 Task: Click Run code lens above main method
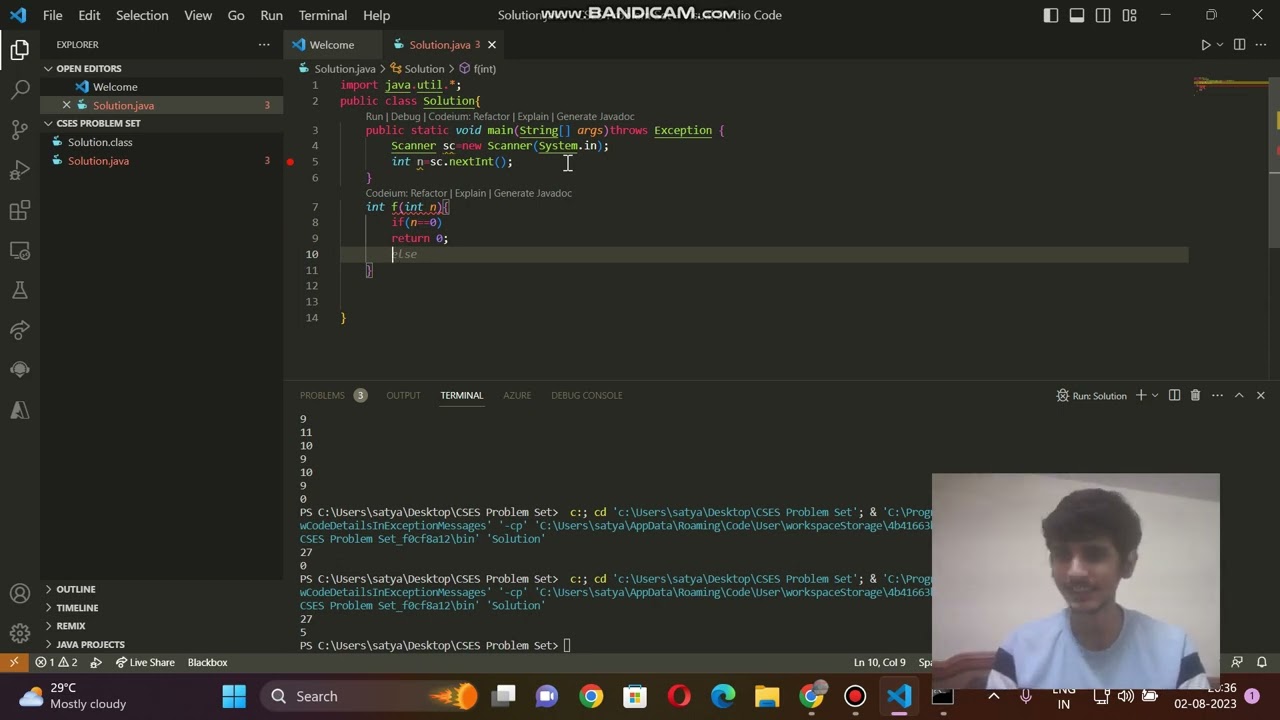pos(374,117)
